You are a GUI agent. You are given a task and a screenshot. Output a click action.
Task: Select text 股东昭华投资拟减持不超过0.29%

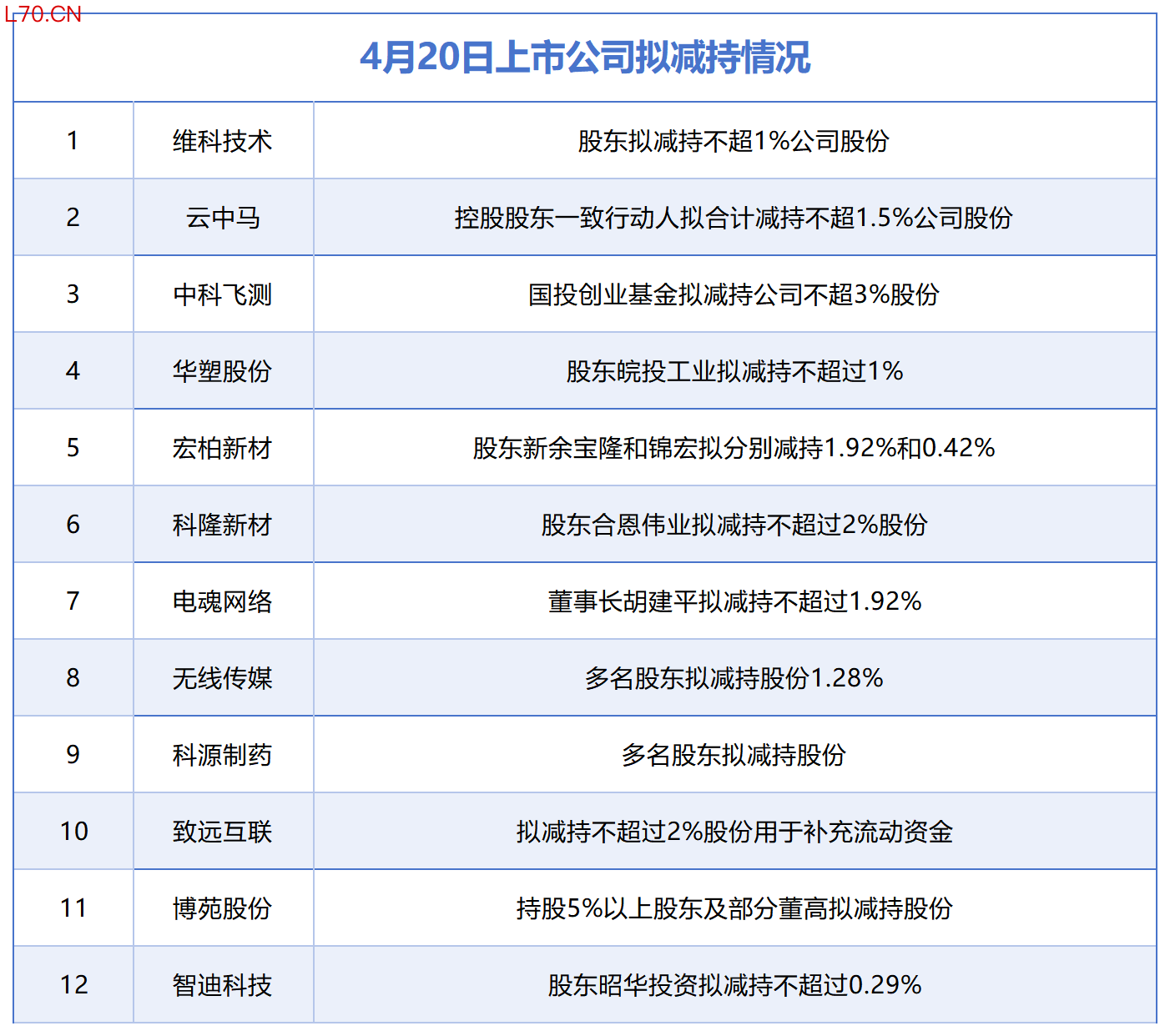click(734, 985)
